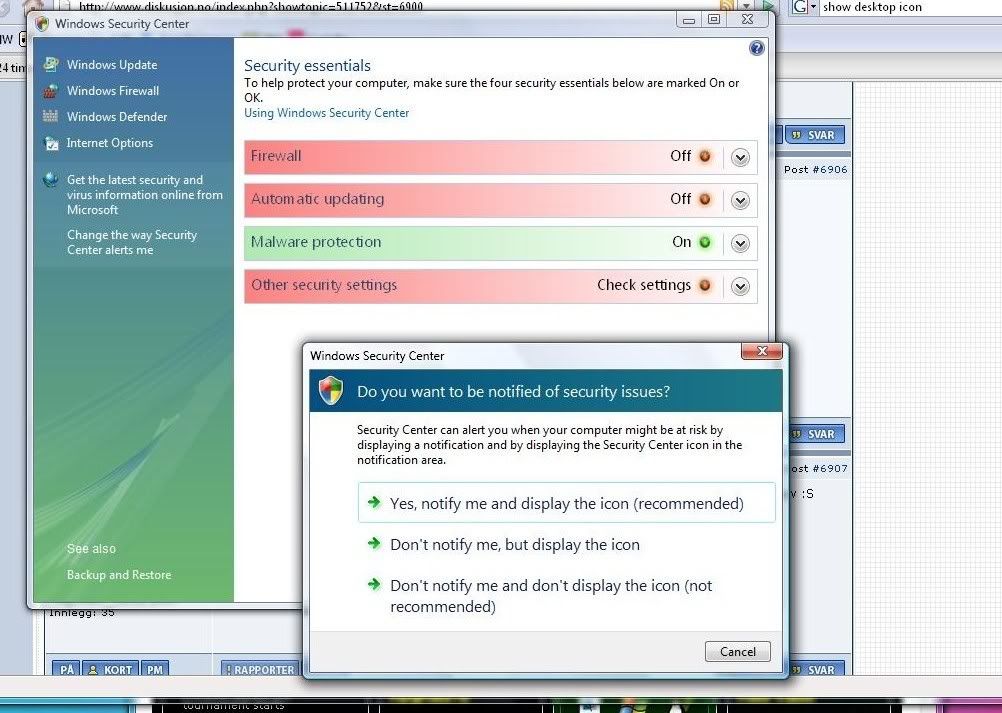Screen dimensions: 1002x713
Task: Click the PM button in the forum page
Action: pos(155,669)
